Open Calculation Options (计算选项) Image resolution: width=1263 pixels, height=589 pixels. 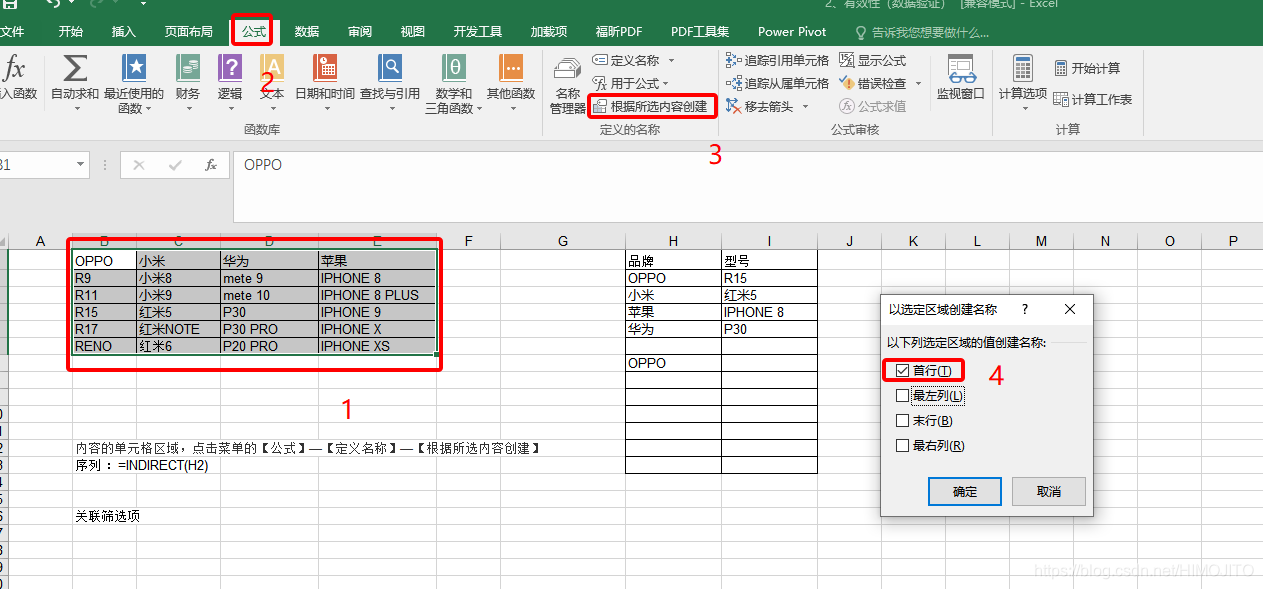point(1022,85)
